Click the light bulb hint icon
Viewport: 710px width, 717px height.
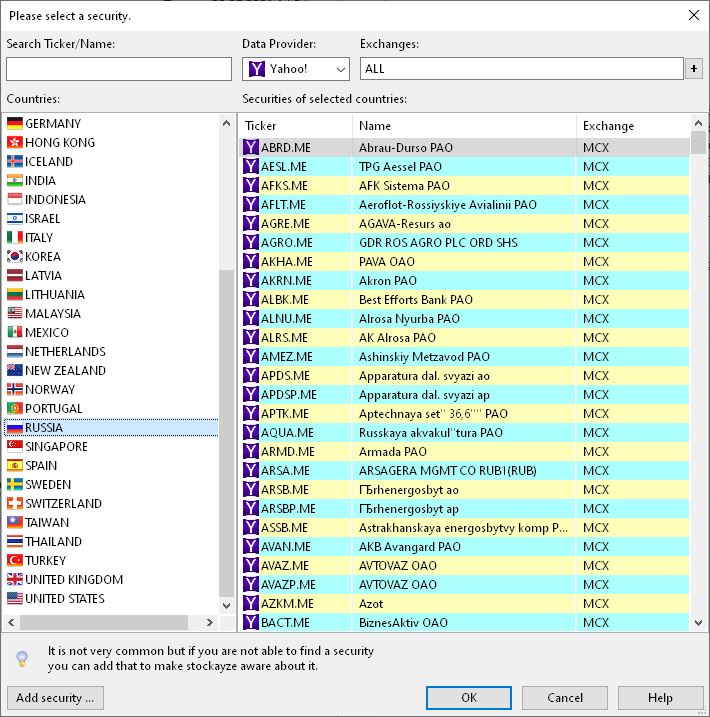coord(22,658)
